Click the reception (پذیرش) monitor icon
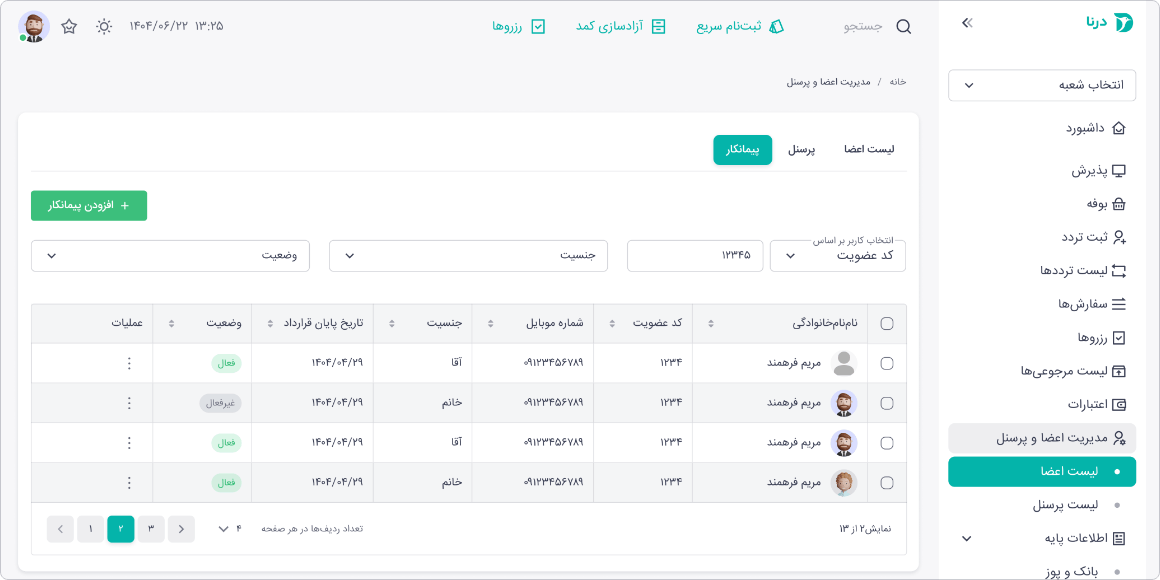Viewport: 1160px width, 580px height. [1119, 171]
